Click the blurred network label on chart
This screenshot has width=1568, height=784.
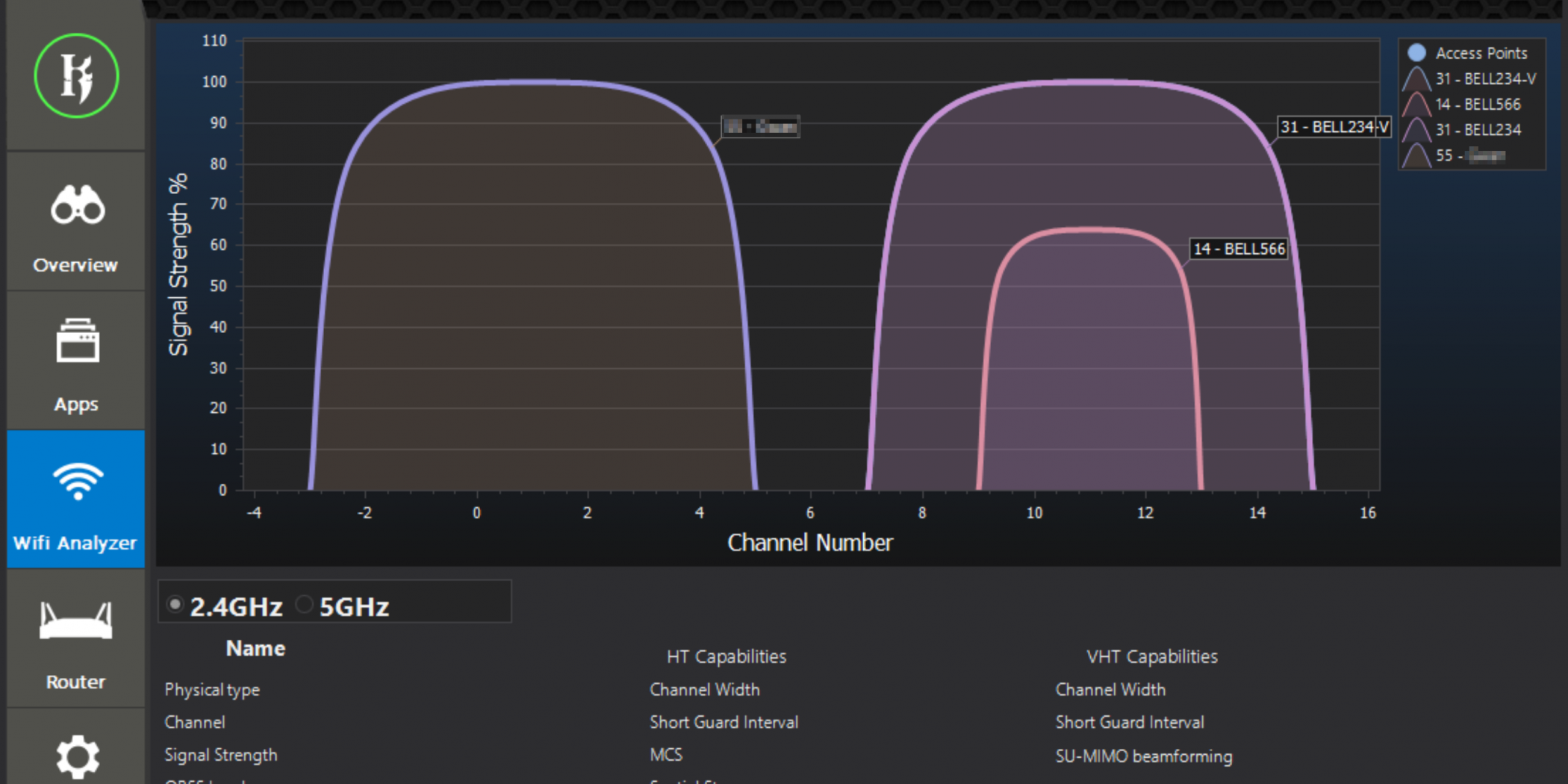click(x=760, y=127)
